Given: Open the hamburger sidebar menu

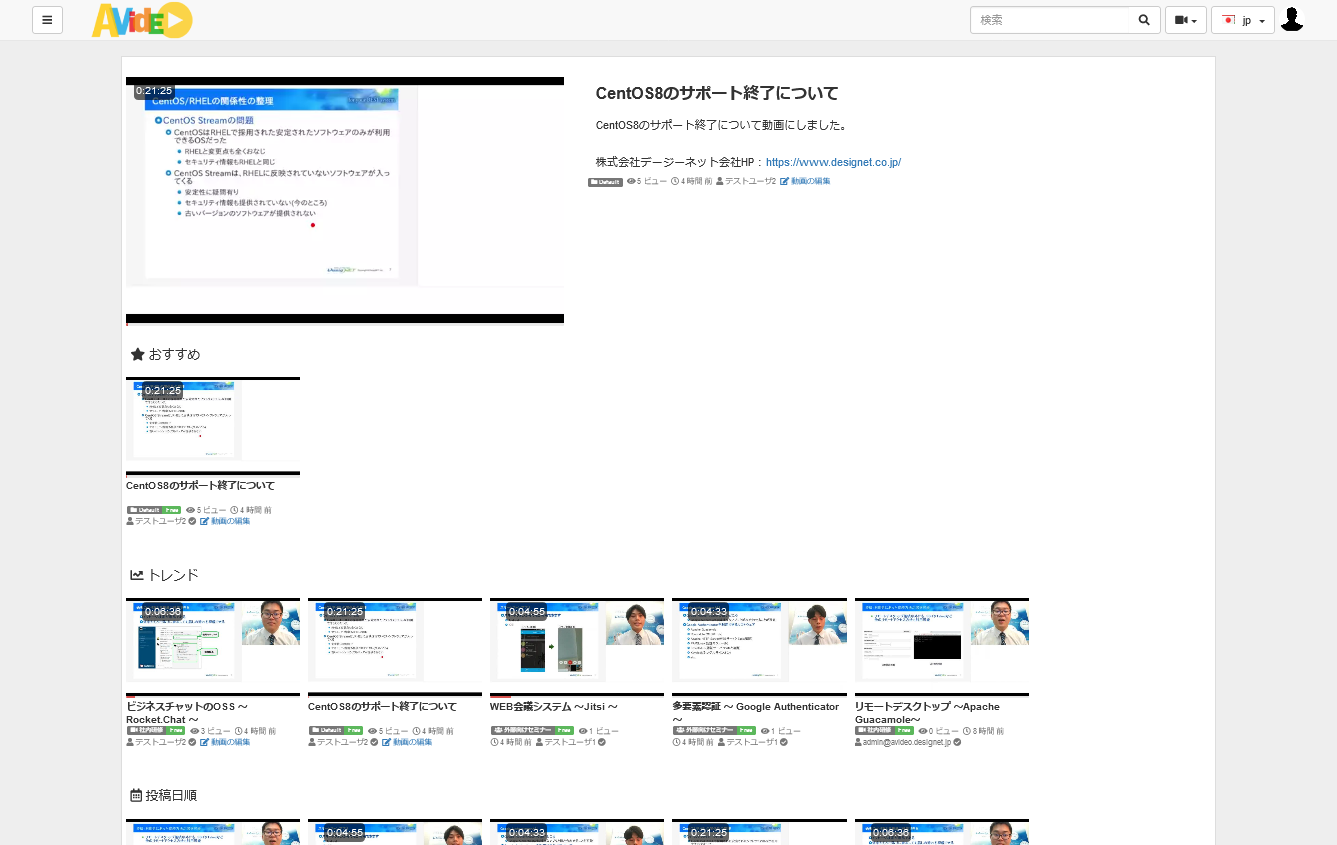Looking at the screenshot, I should tap(47, 20).
